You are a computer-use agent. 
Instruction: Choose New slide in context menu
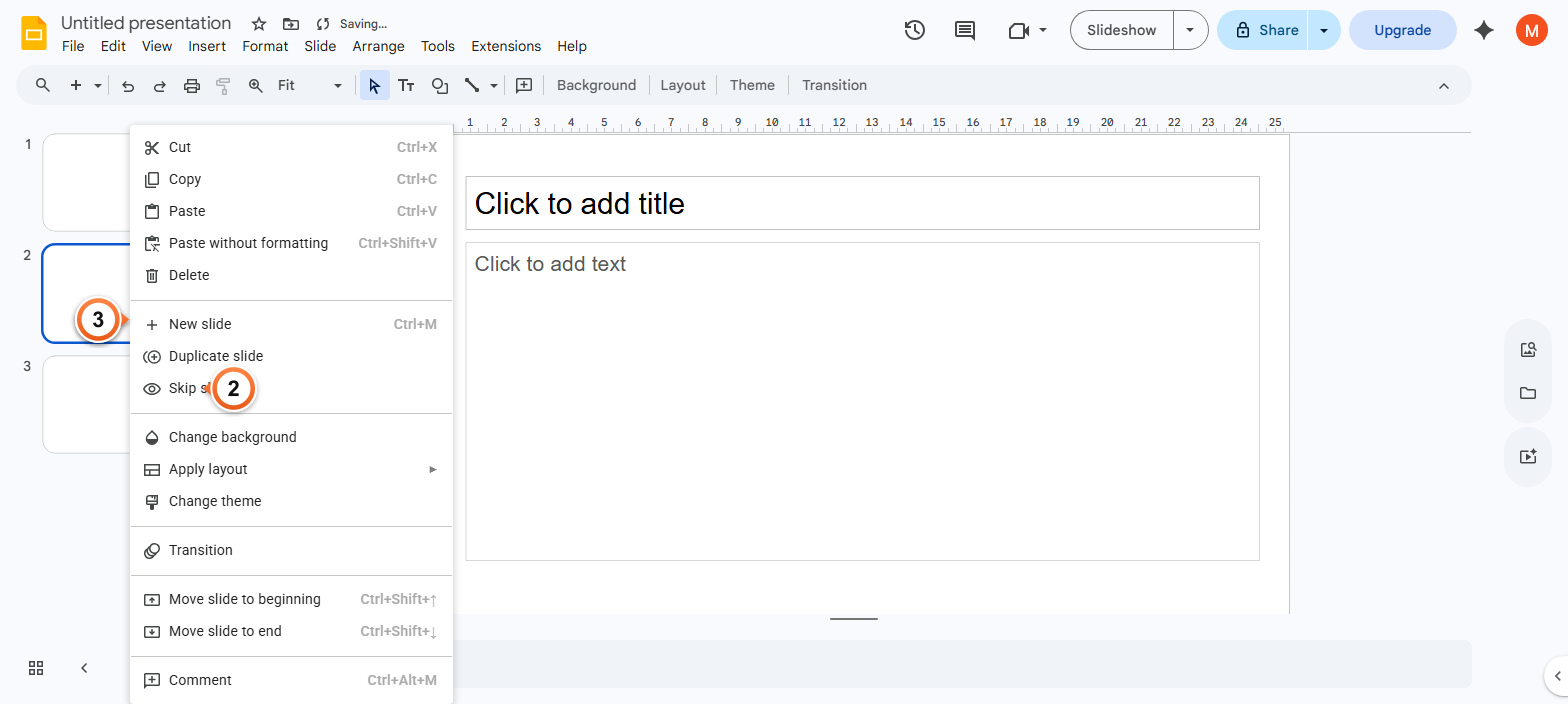tap(292, 324)
